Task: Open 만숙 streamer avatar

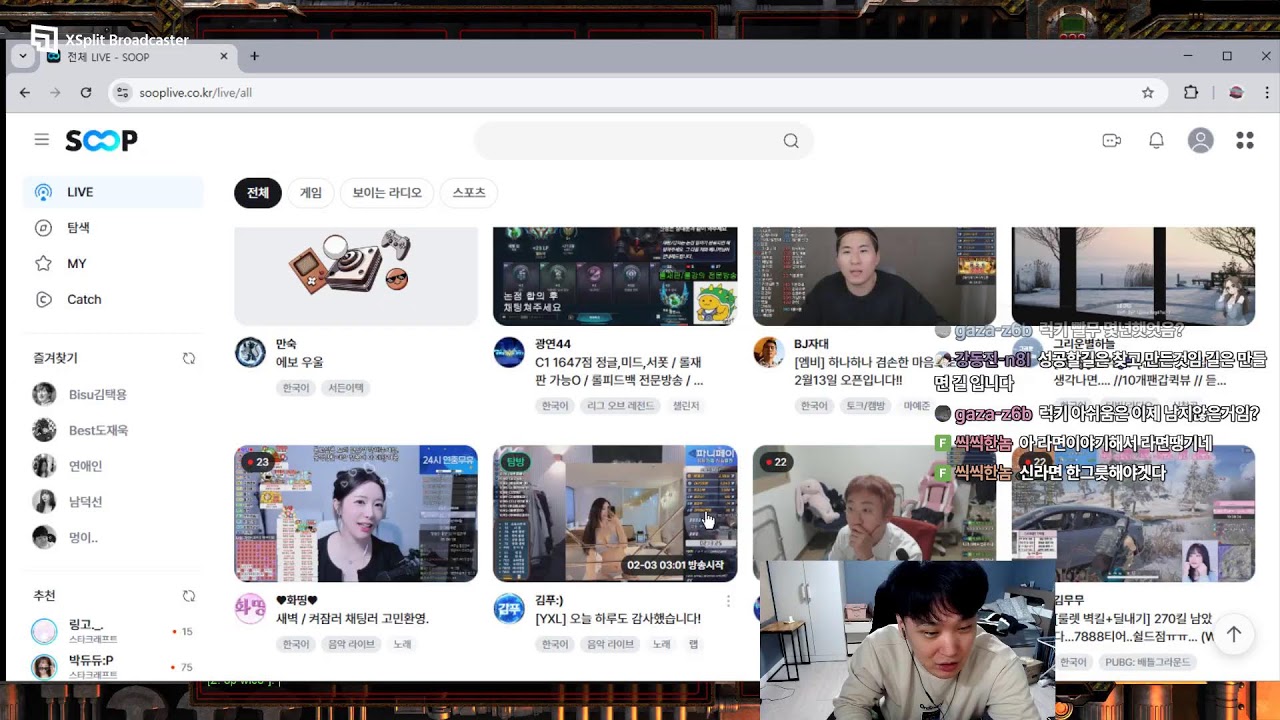Action: pos(250,352)
